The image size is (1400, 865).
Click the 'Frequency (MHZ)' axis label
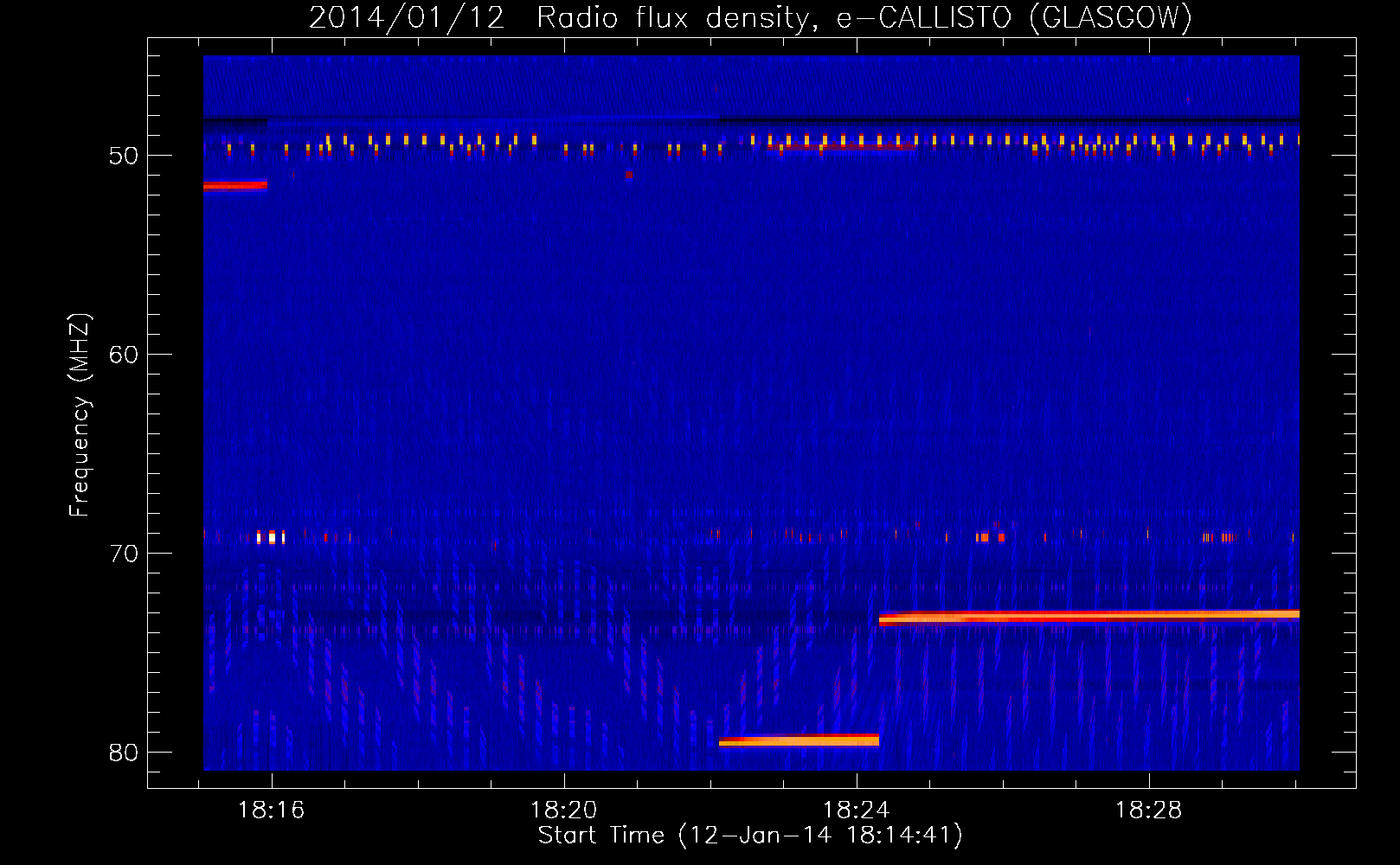point(79,415)
